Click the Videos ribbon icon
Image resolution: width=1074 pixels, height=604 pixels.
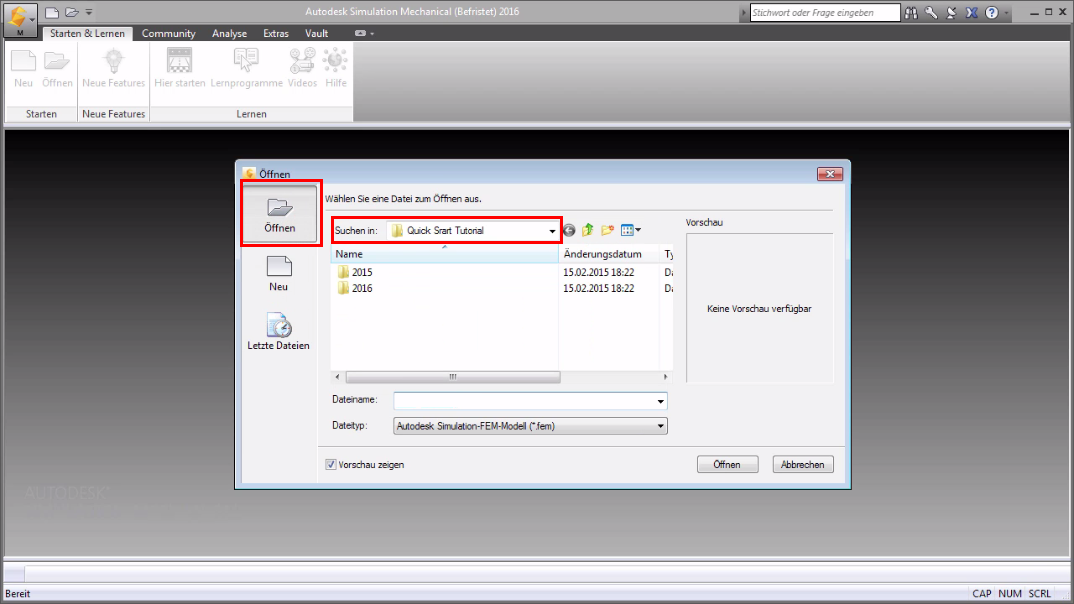302,68
